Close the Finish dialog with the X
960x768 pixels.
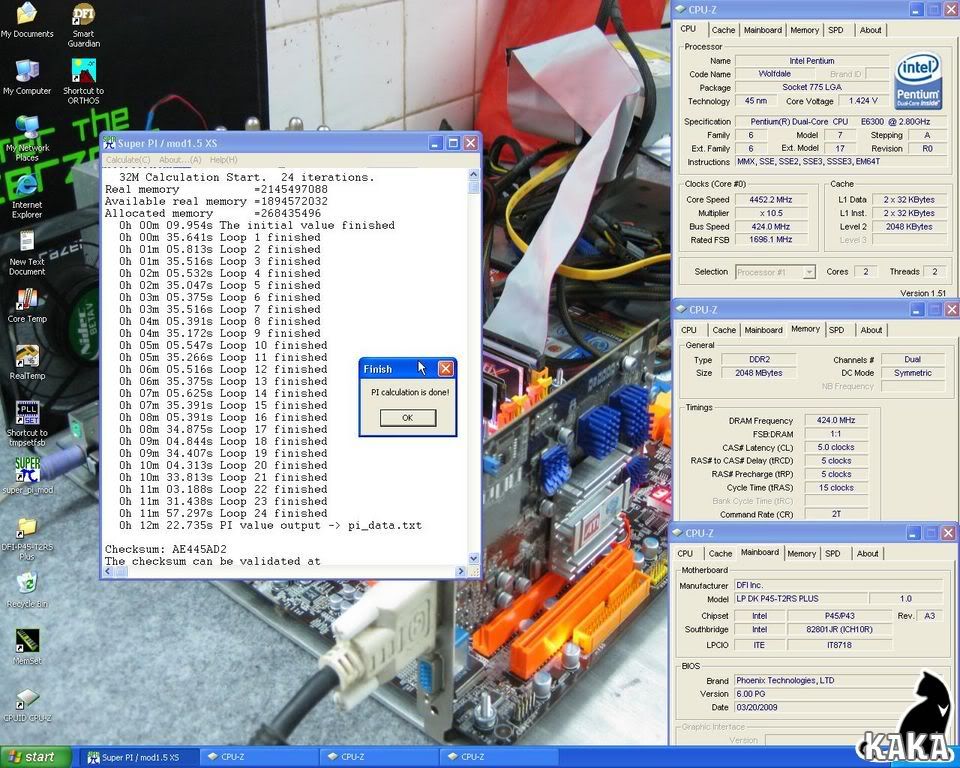tap(446, 369)
